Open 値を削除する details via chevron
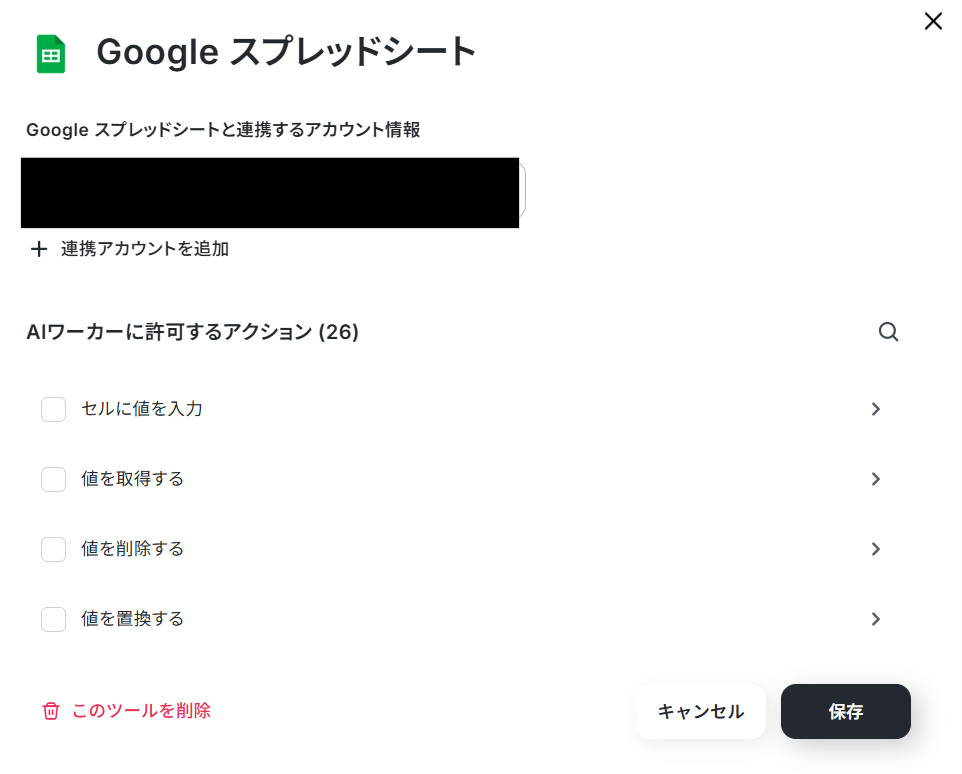The height and width of the screenshot is (774, 962). click(x=875, y=549)
